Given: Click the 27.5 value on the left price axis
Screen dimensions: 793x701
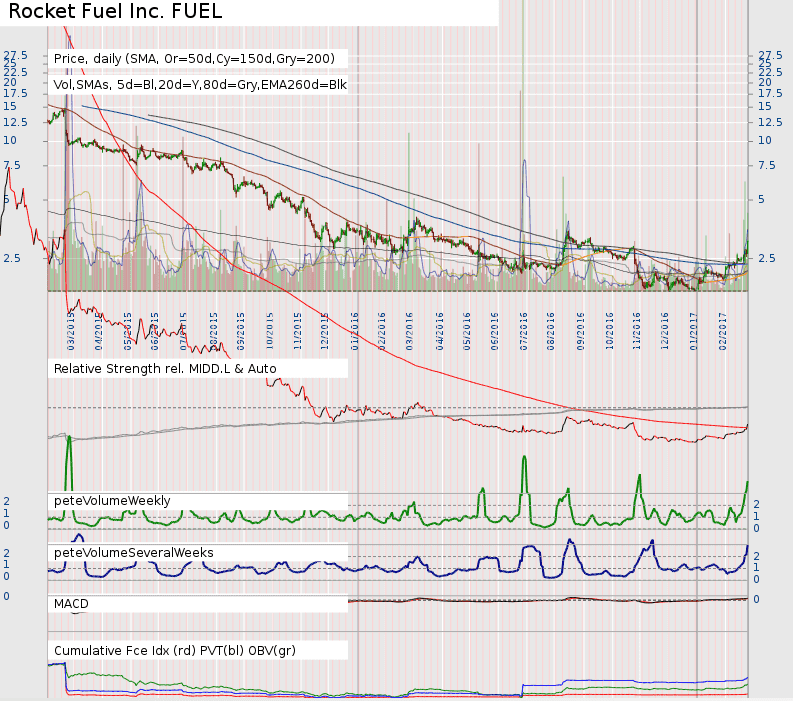Looking at the screenshot, I should click(x=15, y=55).
